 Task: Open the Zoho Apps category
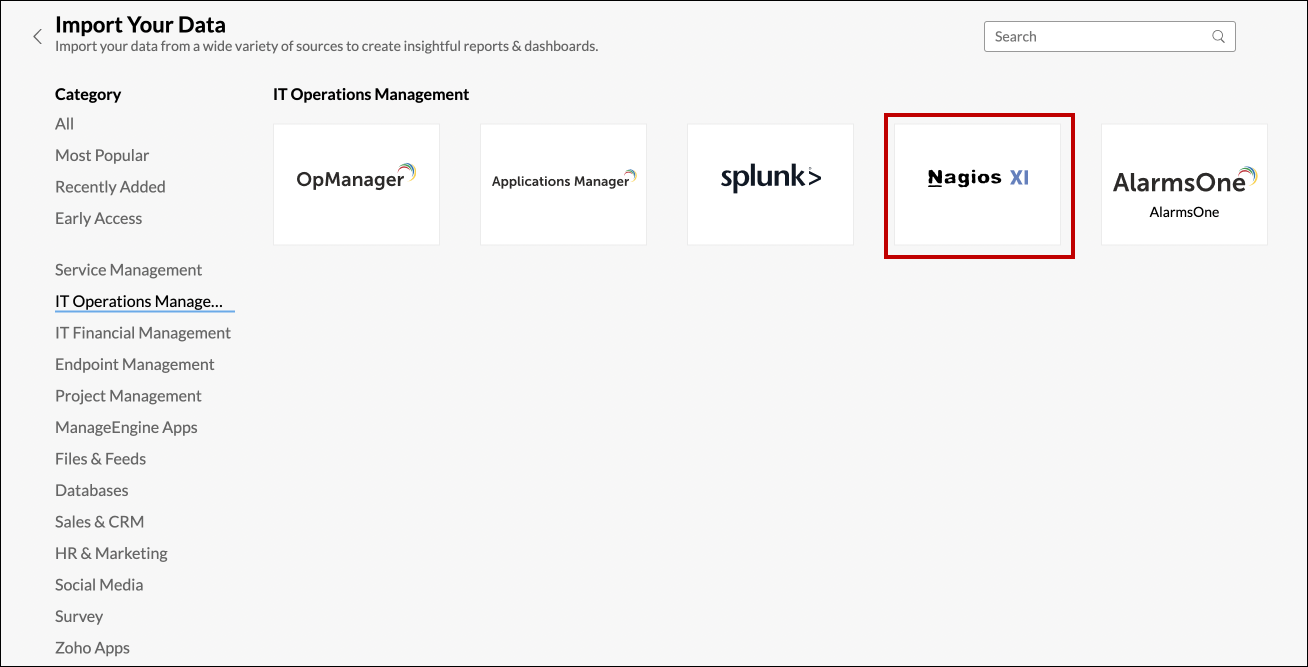(x=92, y=648)
